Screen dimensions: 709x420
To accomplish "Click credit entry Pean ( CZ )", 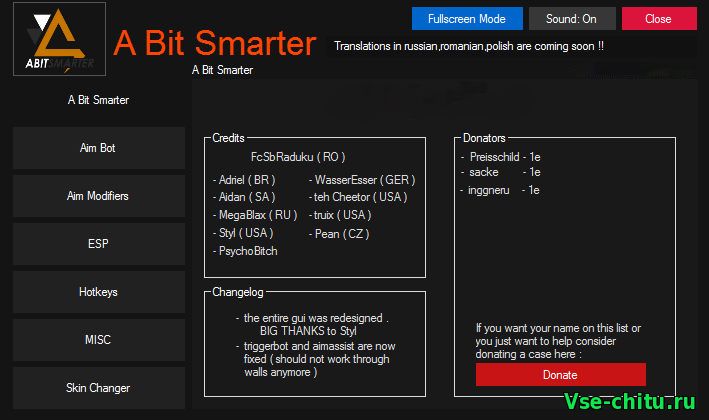I will pos(339,234).
